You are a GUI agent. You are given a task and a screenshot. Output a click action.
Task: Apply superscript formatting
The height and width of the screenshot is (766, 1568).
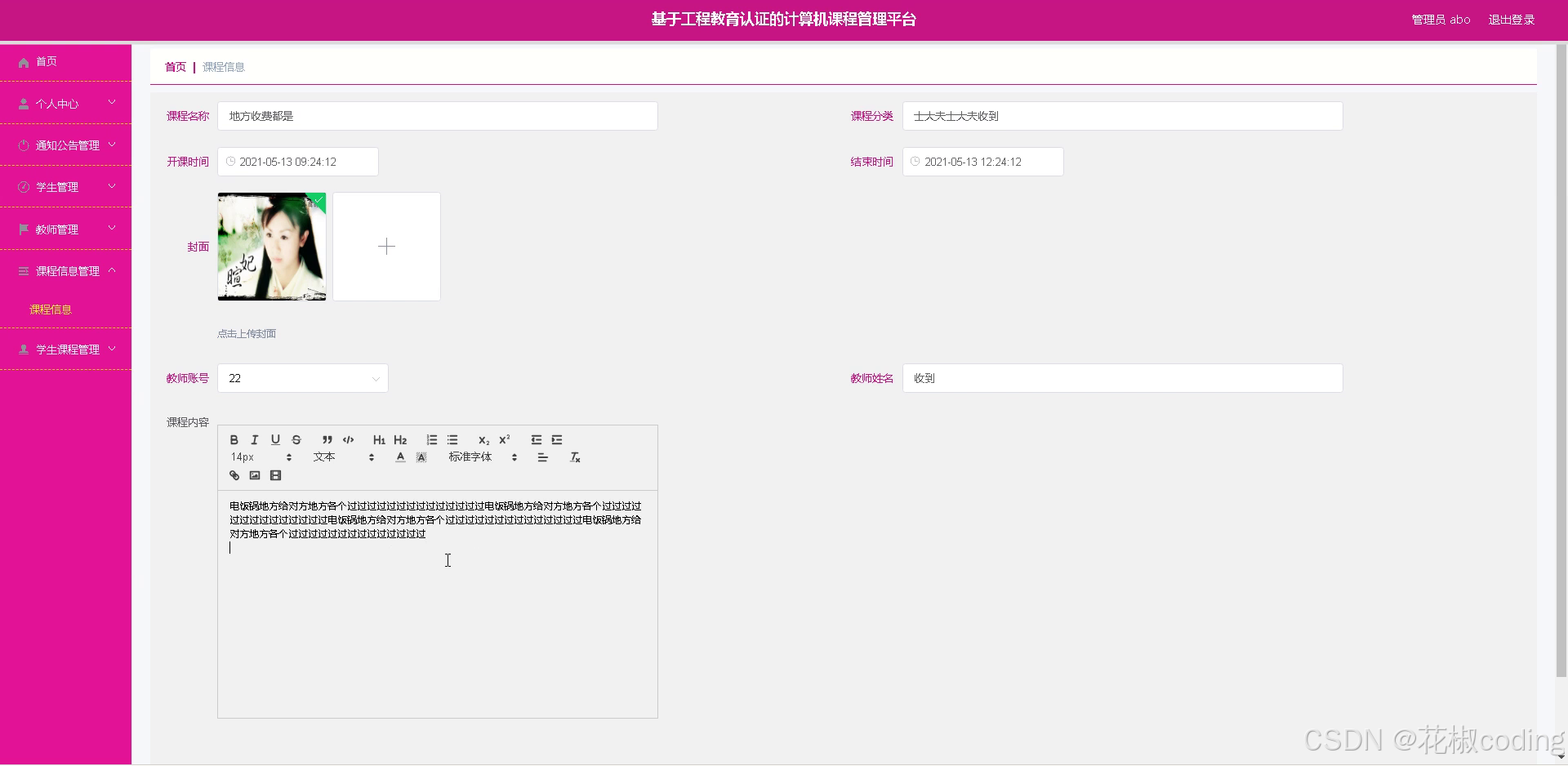click(x=505, y=439)
